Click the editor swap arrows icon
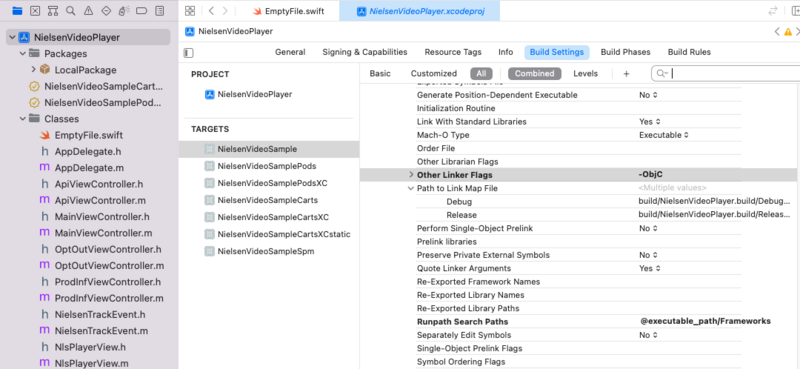 click(773, 11)
